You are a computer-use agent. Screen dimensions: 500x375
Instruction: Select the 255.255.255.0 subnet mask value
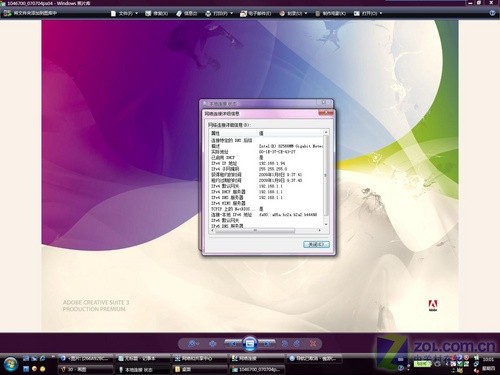tap(273, 169)
